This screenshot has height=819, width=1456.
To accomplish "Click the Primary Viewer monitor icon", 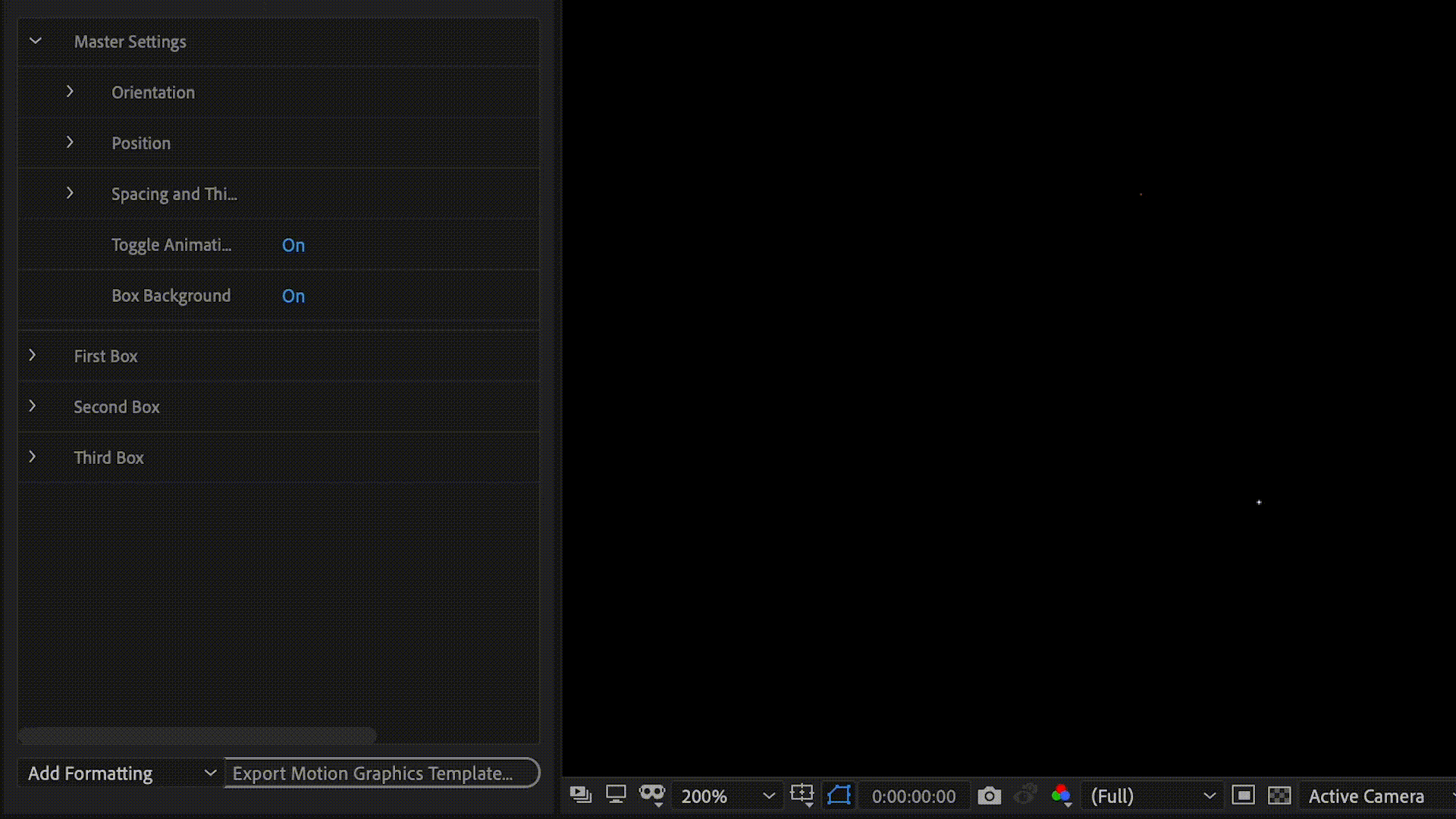I will click(616, 795).
